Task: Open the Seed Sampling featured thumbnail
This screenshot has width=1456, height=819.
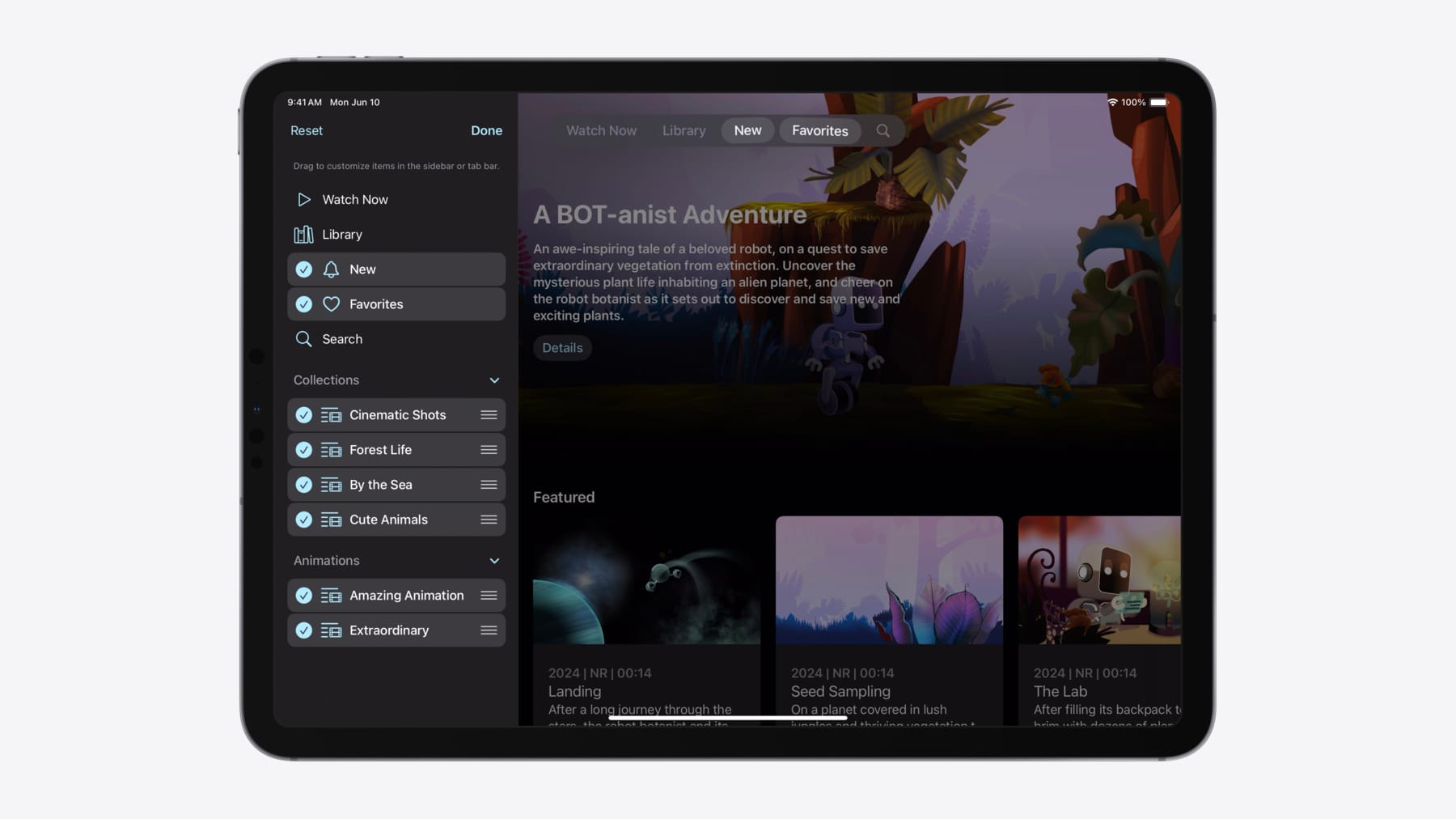Action: tap(889, 580)
